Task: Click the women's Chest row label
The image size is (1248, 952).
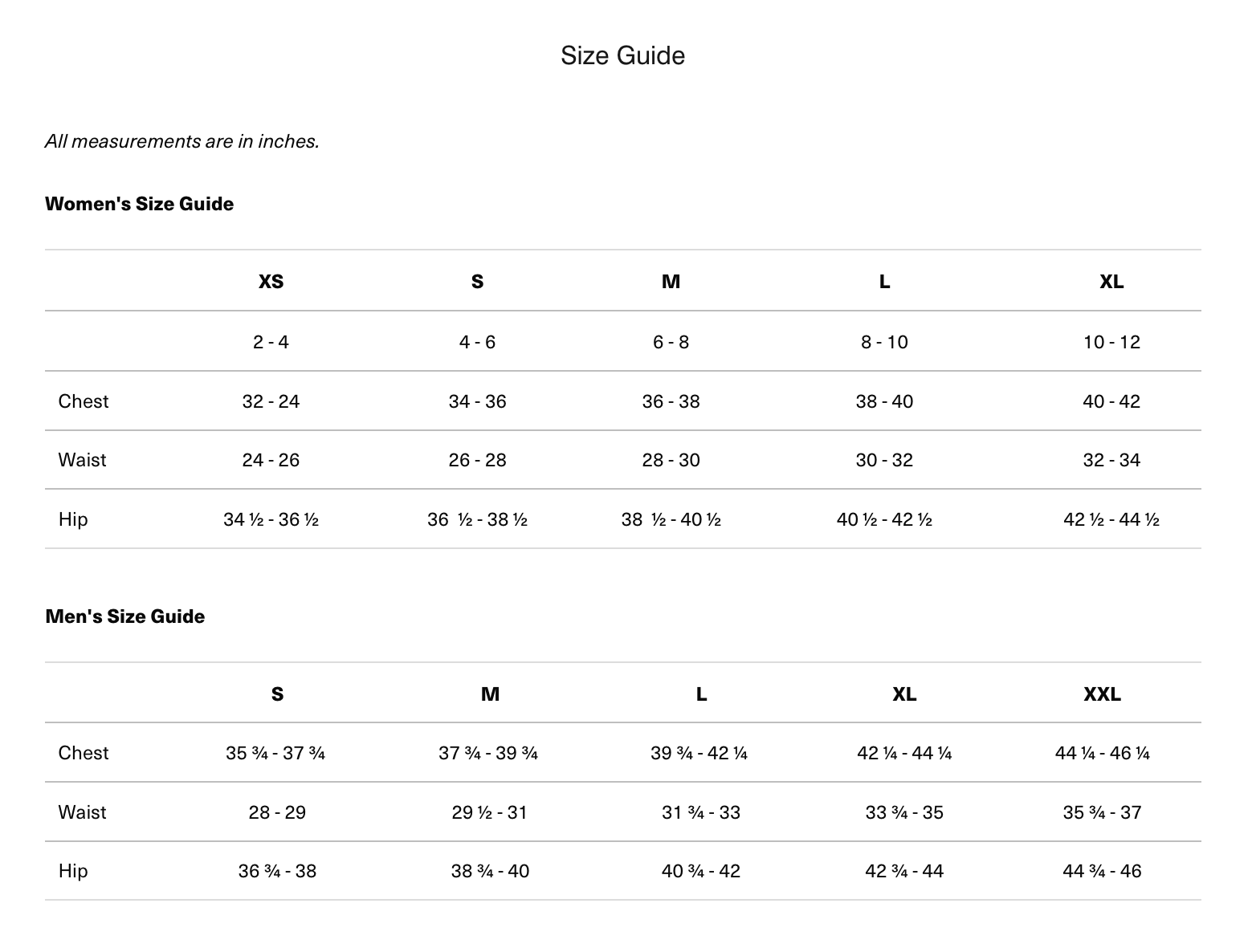Action: tap(84, 401)
